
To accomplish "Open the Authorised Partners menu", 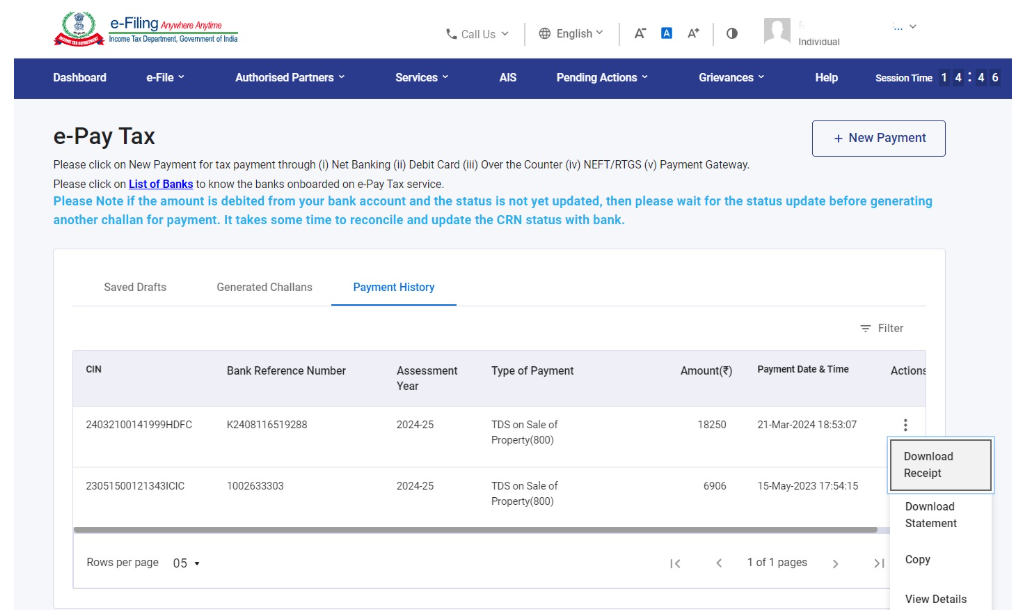I will pyautogui.click(x=290, y=77).
